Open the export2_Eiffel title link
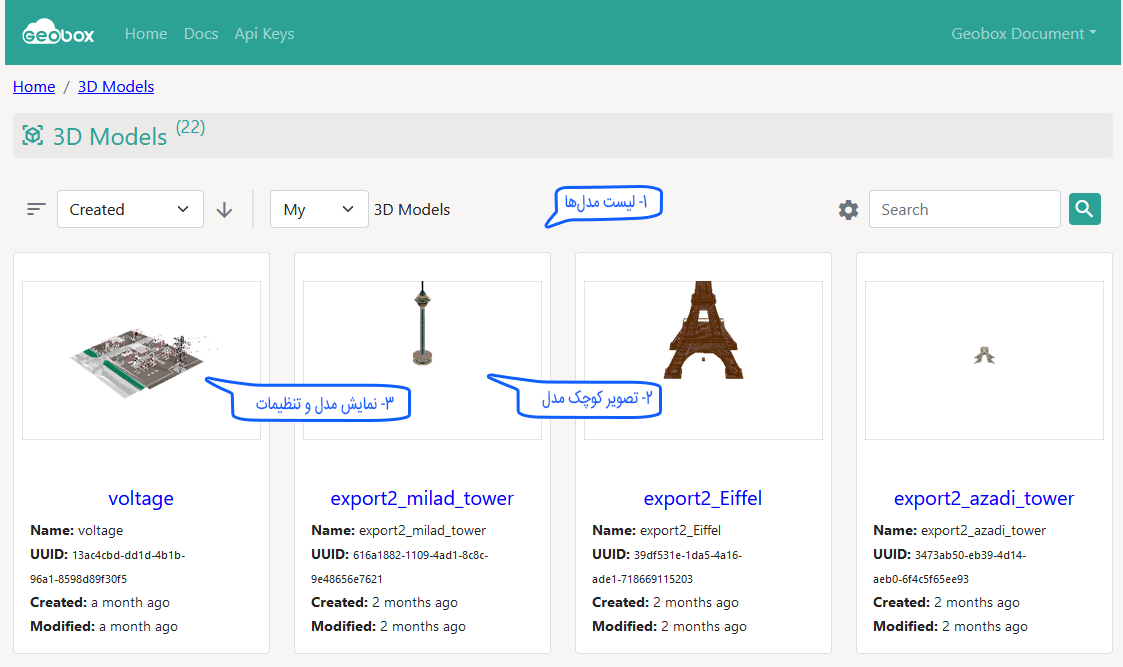Viewport: 1123px width, 667px height. (703, 498)
